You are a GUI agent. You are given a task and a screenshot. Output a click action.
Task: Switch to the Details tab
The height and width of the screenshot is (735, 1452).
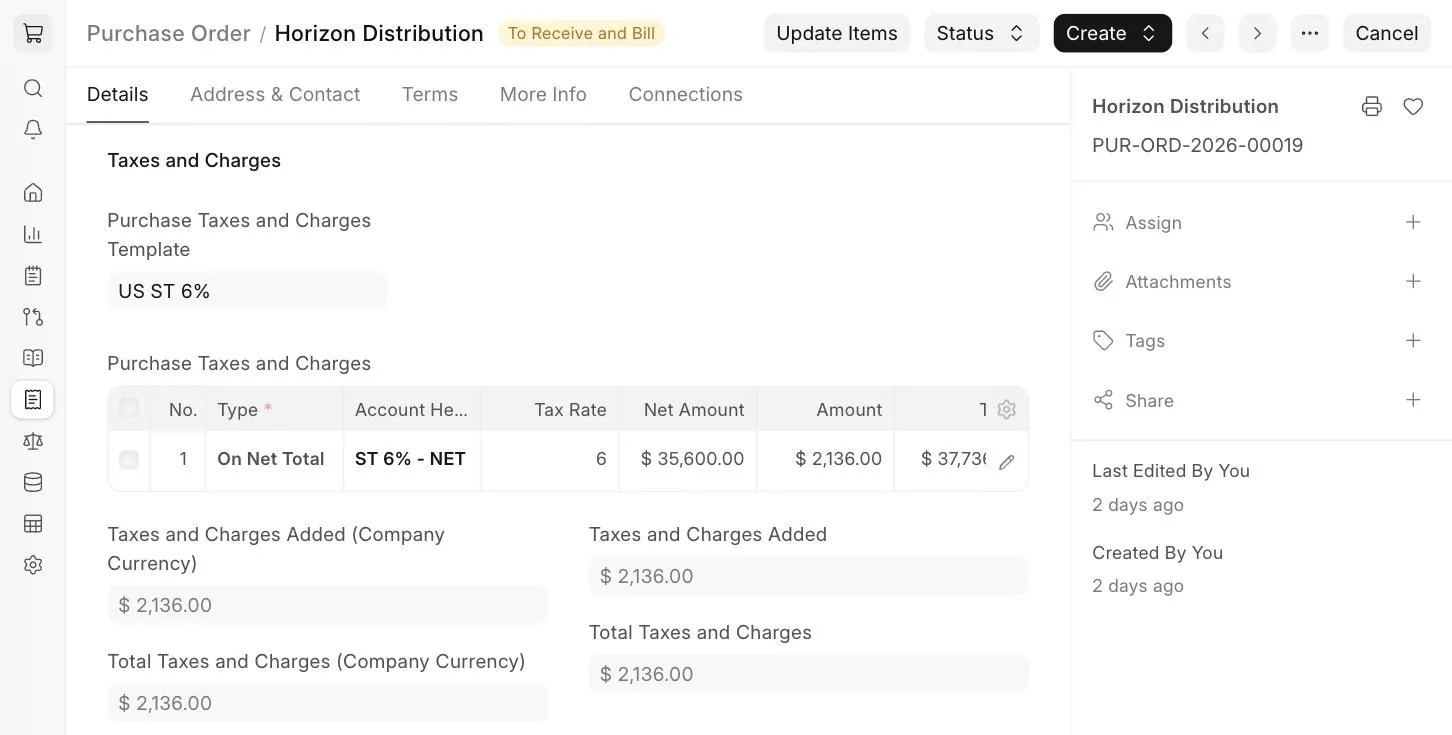118,94
